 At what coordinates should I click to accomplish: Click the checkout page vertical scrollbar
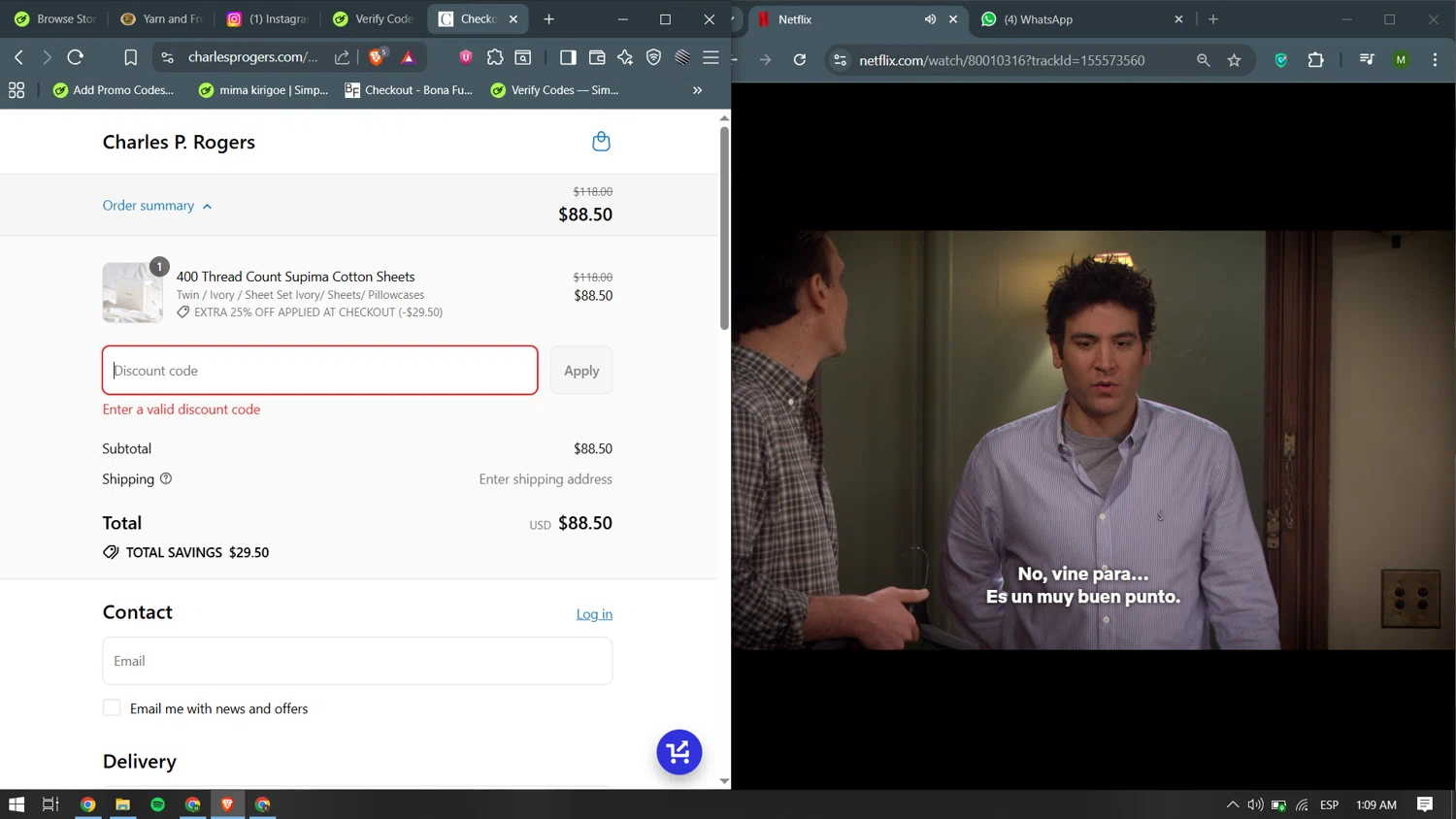point(724,228)
